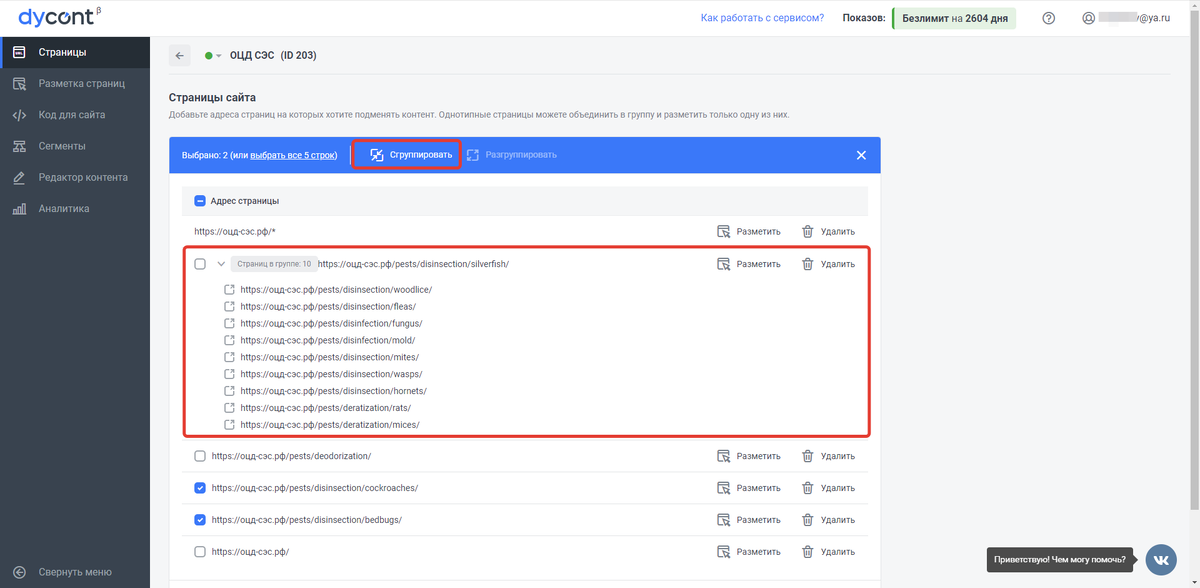Delete the silverfish group with its trash icon
Viewport: 1200px width, 588px height.
tap(808, 264)
